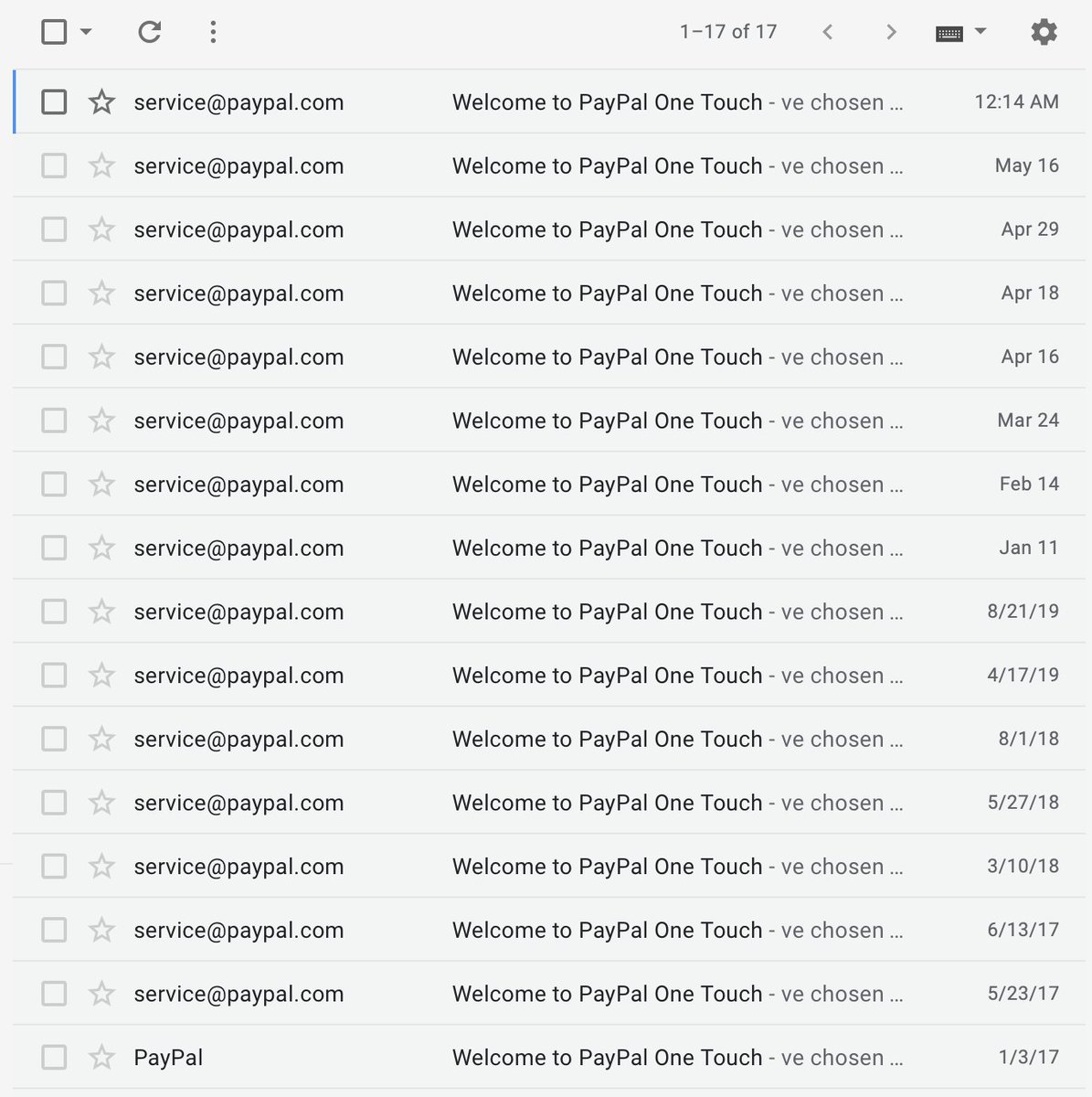Screen dimensions: 1092x1097
Task: Click the Feb 14 date
Action: pos(1029,484)
